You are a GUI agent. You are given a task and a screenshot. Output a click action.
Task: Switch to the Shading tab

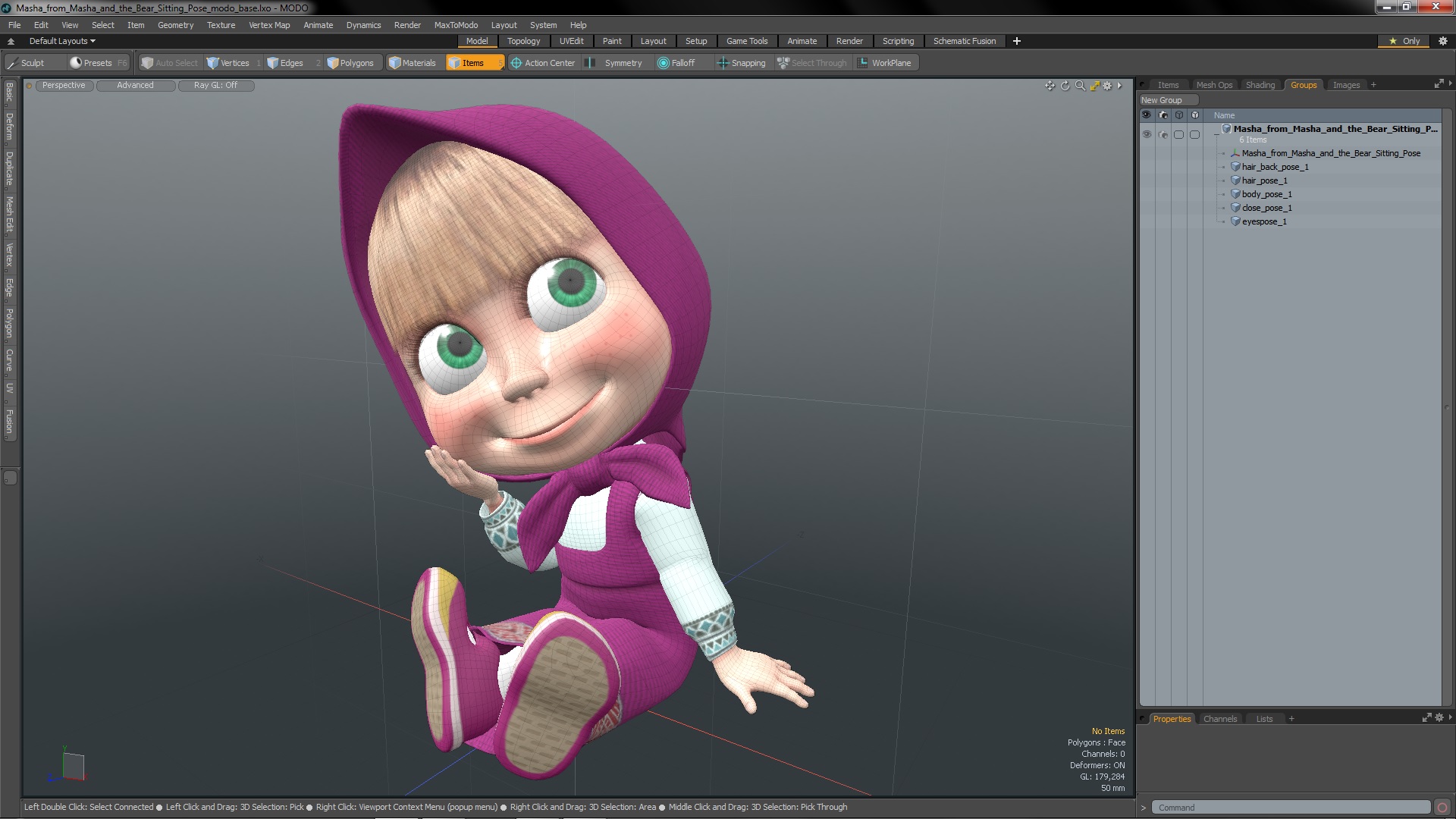[1260, 85]
